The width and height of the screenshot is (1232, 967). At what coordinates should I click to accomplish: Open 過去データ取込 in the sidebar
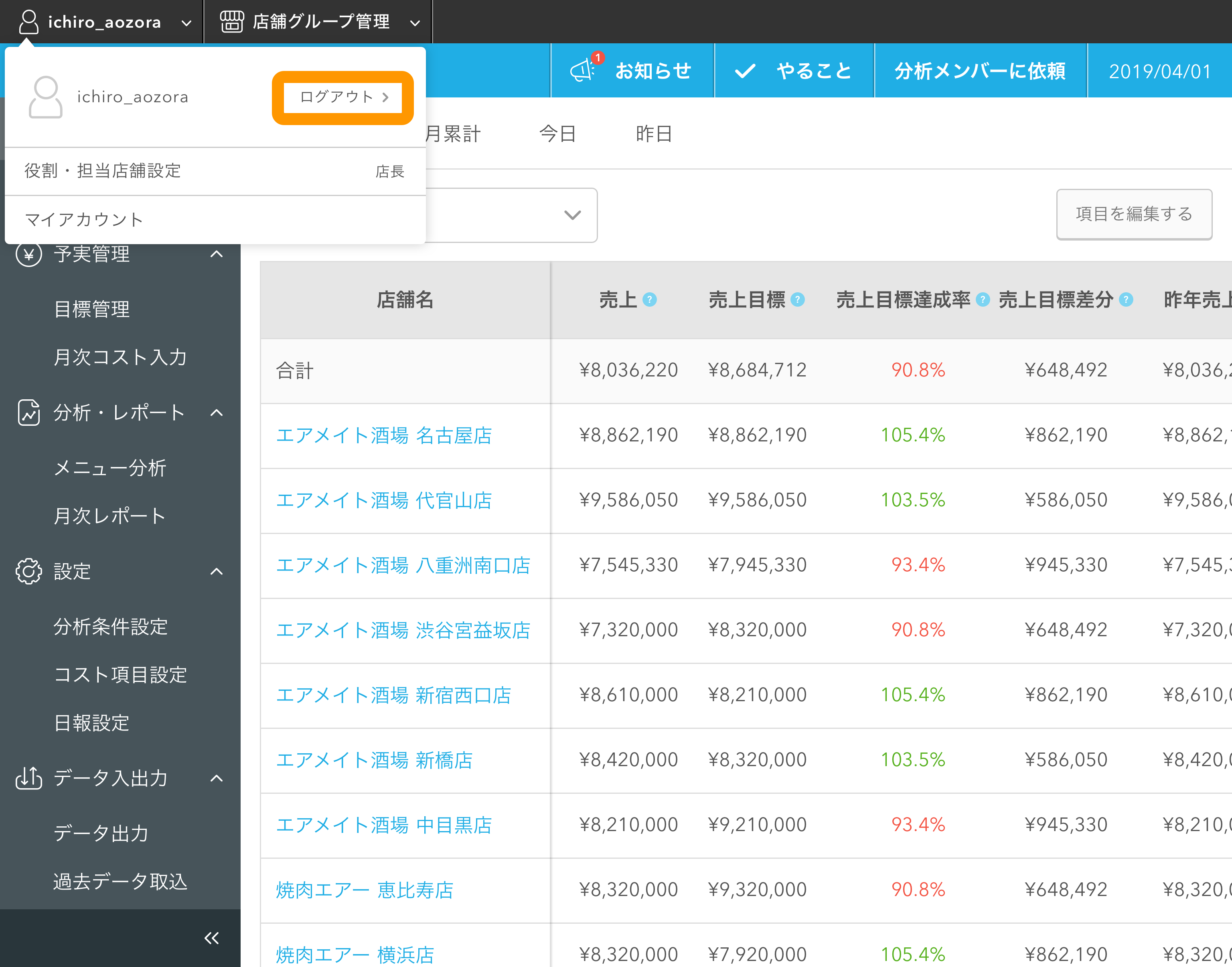pyautogui.click(x=120, y=882)
